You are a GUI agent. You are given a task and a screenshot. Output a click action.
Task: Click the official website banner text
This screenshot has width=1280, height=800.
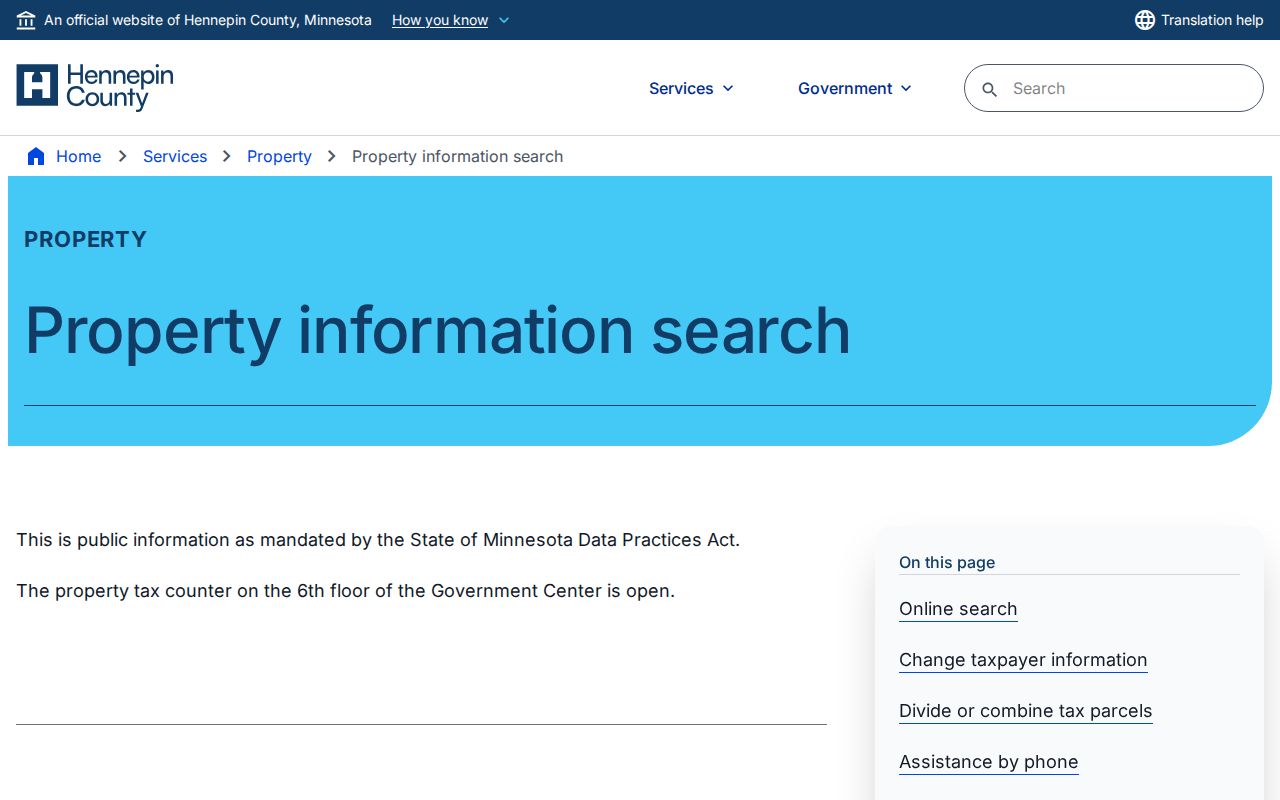[x=208, y=20]
